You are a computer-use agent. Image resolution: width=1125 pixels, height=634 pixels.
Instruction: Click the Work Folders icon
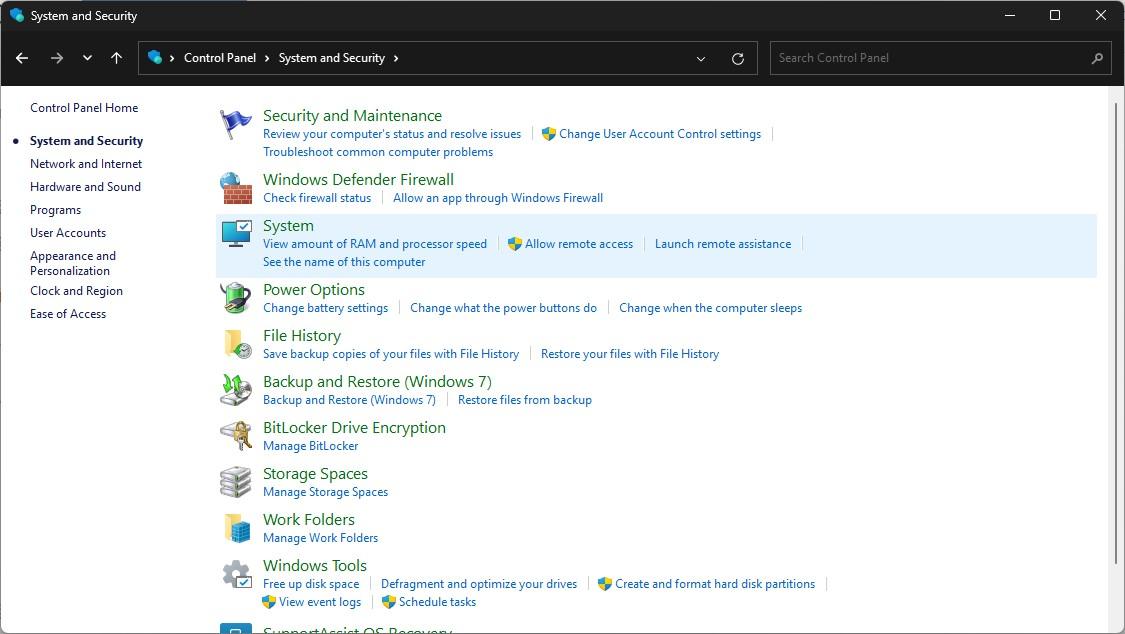[237, 528]
